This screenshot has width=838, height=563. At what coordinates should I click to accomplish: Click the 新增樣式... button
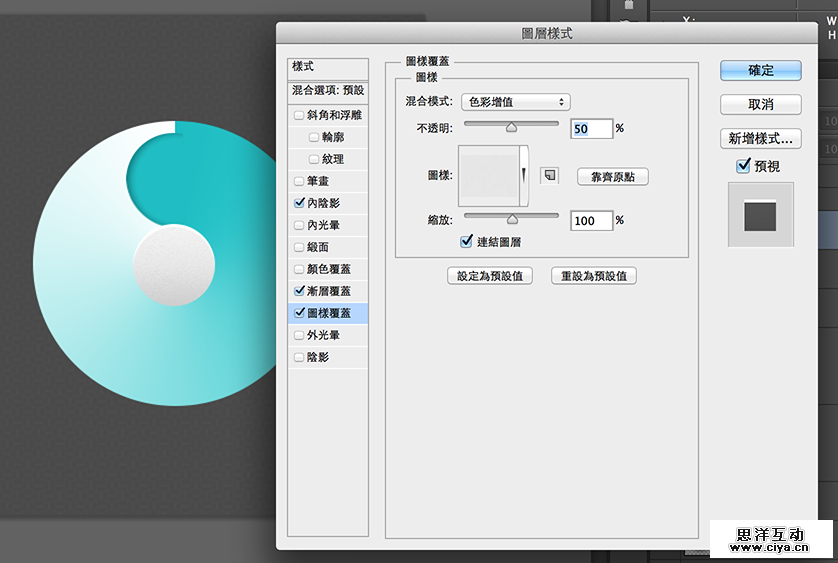761,138
